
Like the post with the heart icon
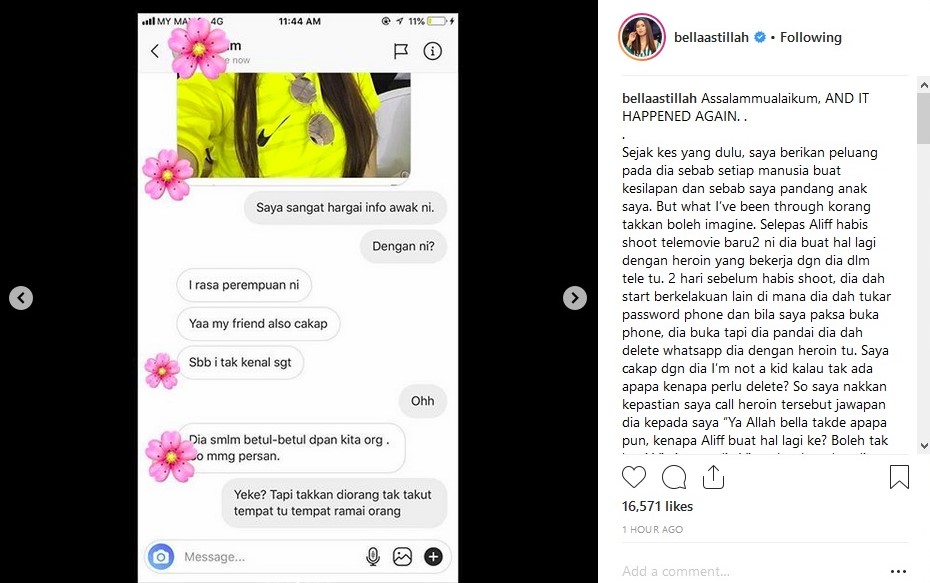click(633, 477)
